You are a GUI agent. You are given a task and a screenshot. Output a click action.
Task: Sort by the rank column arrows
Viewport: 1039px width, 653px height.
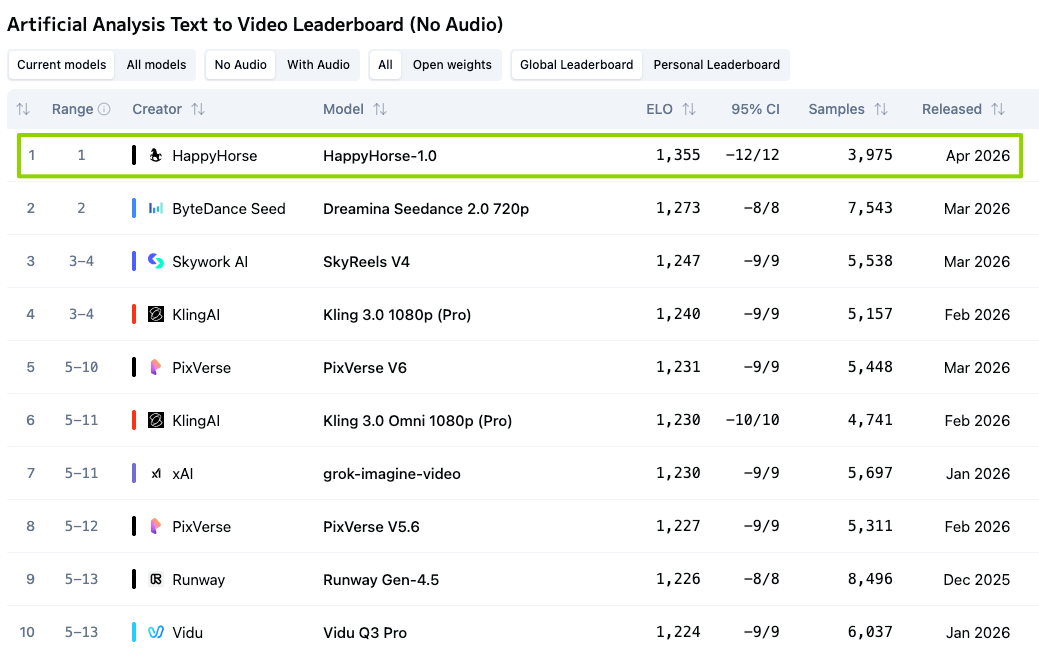(x=23, y=109)
